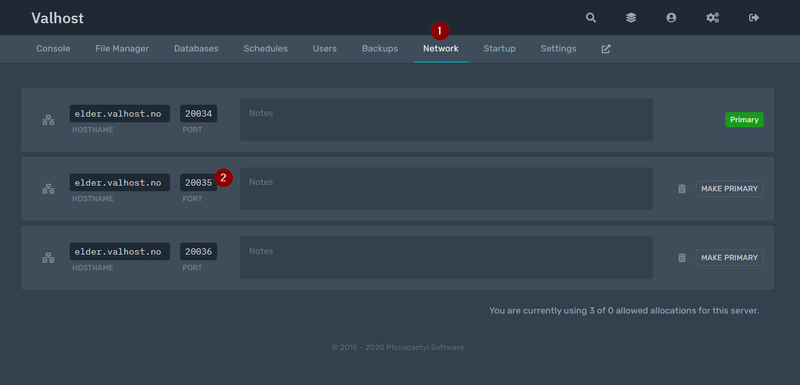Open the Backups tab
This screenshot has height=385, width=800.
pos(380,49)
